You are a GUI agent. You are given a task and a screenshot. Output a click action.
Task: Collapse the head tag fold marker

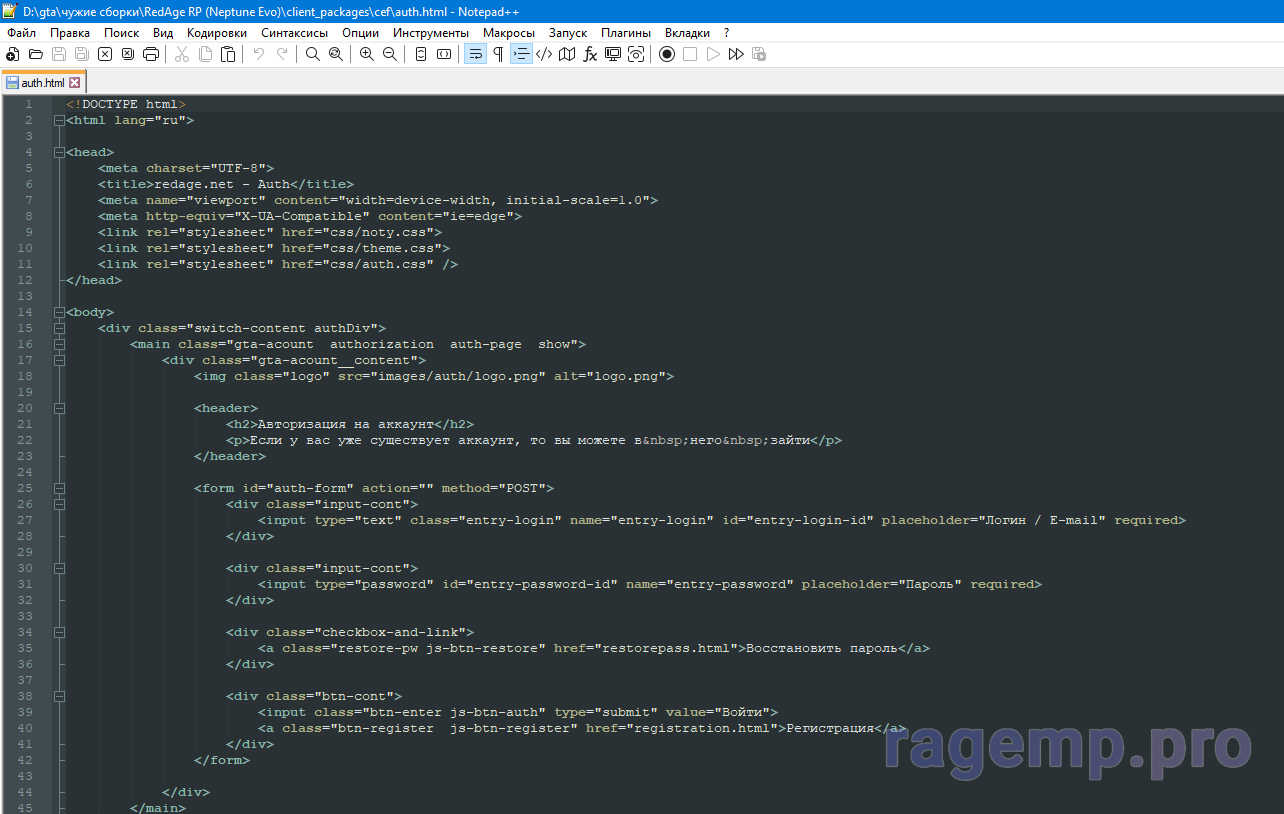pos(59,152)
